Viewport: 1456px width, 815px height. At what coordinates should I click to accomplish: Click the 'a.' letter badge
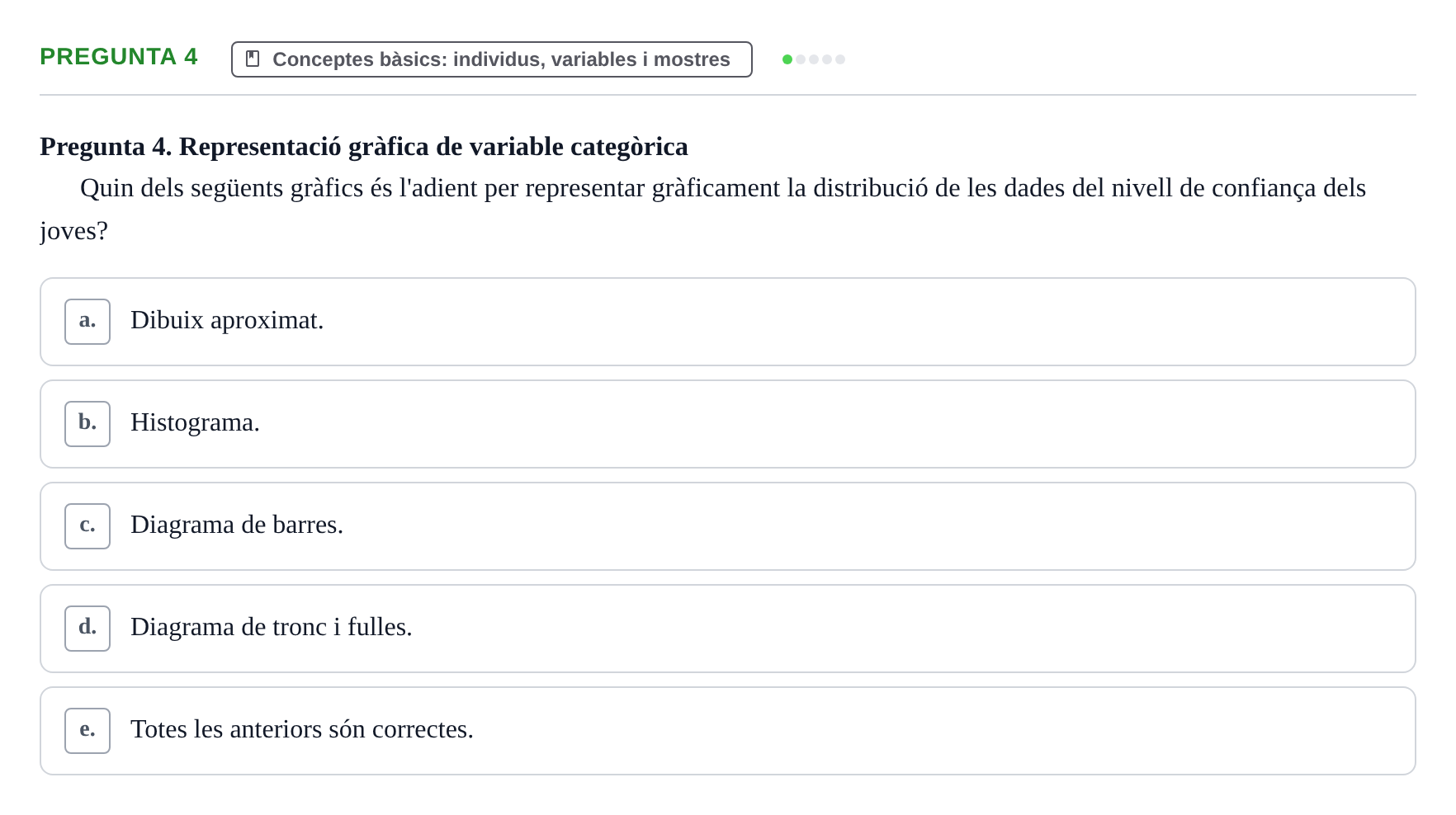click(87, 322)
